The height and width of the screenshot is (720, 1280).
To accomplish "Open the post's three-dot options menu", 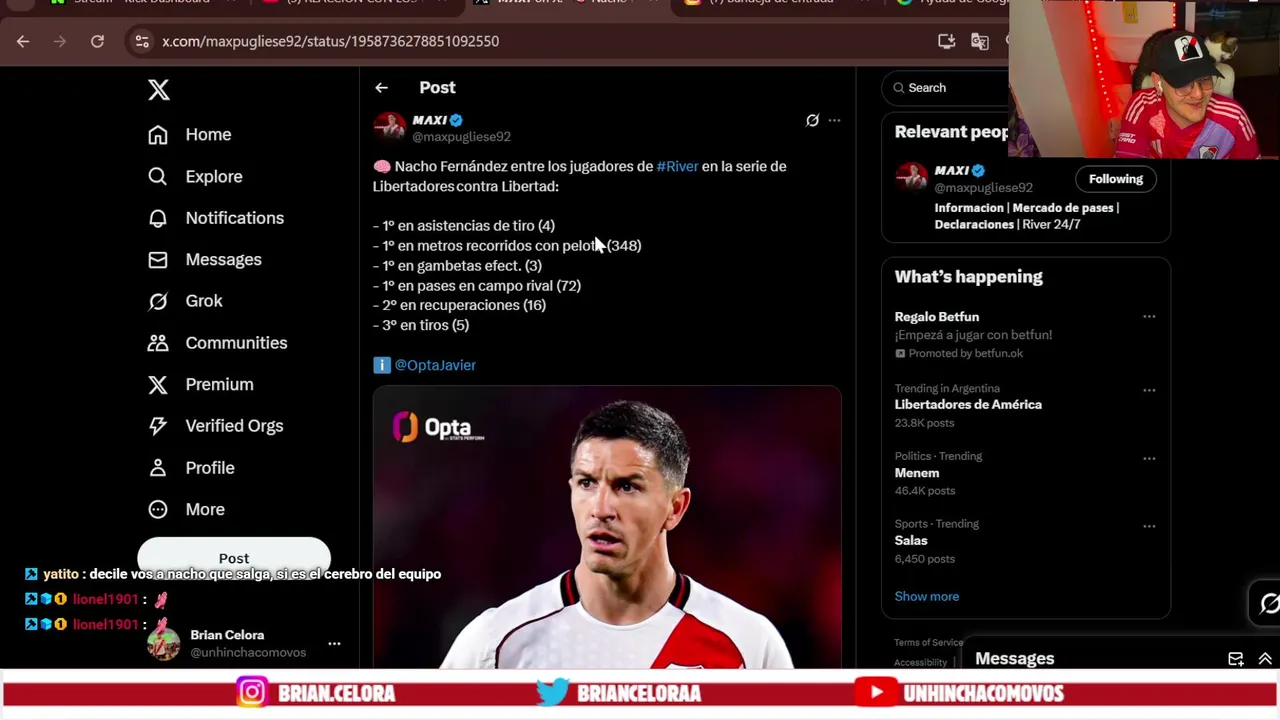I will click(834, 120).
